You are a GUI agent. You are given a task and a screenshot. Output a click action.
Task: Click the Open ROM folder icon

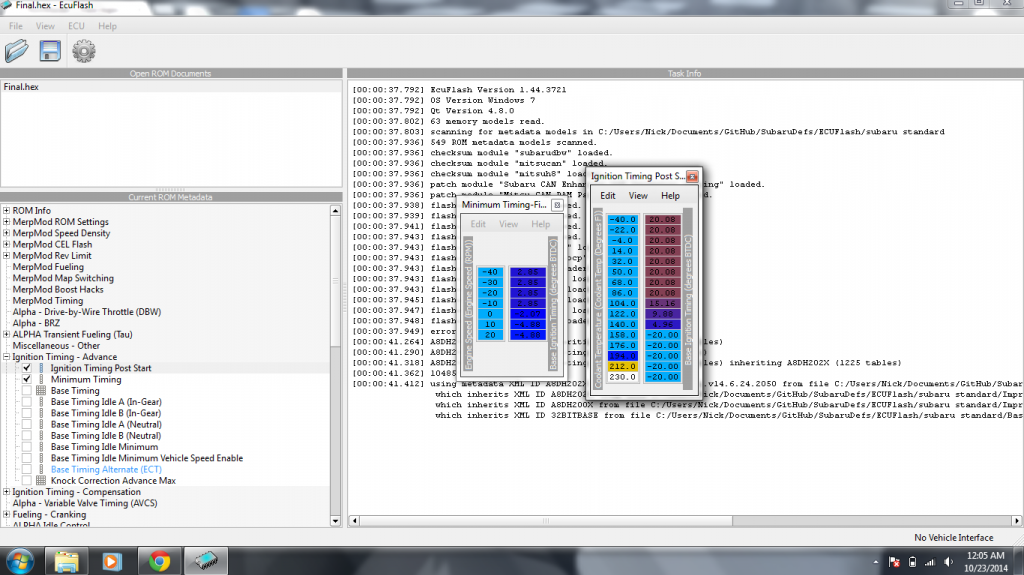tap(17, 50)
